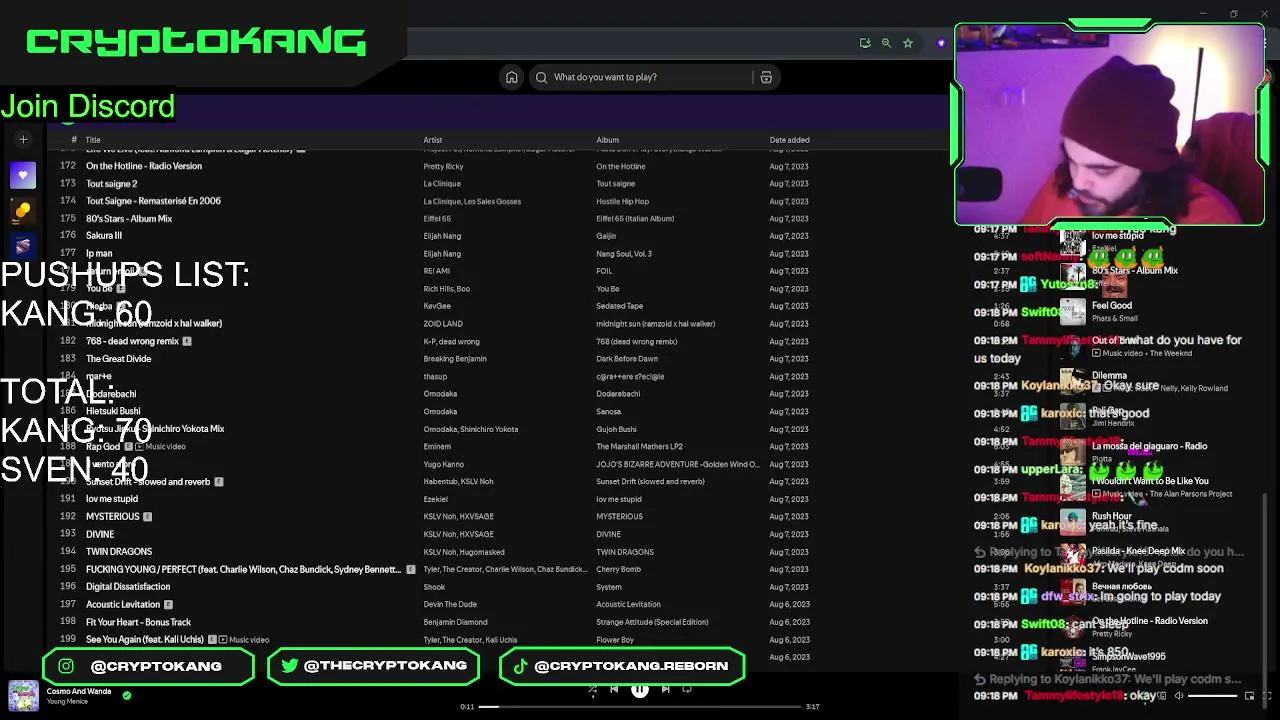Mute using the volume speaker icon
The width and height of the screenshot is (1280, 720).
(x=1179, y=696)
